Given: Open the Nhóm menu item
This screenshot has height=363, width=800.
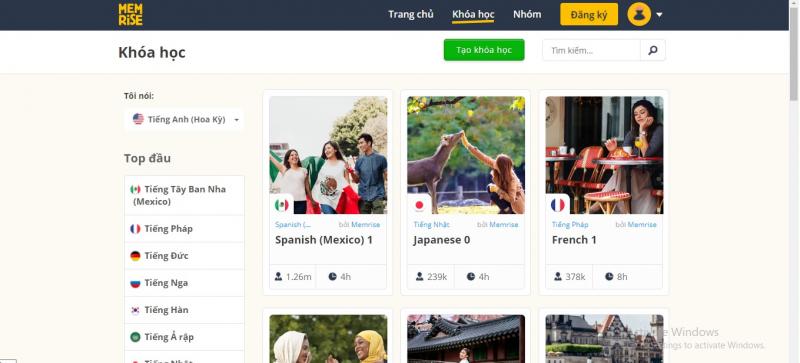Looking at the screenshot, I should pos(527,14).
